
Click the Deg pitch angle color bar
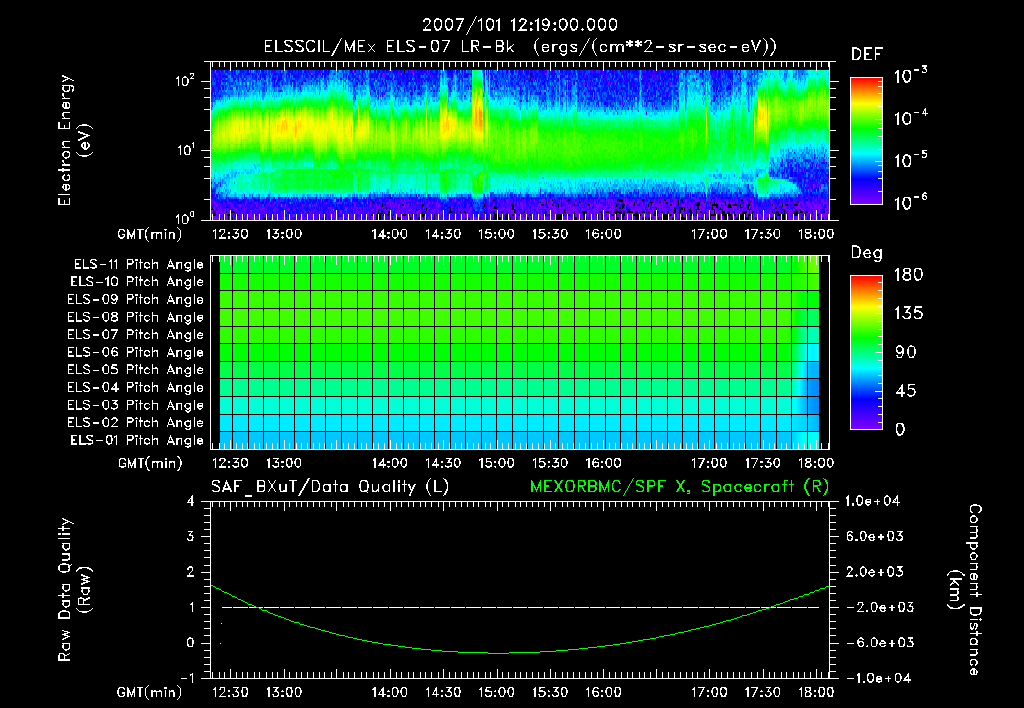pos(866,352)
